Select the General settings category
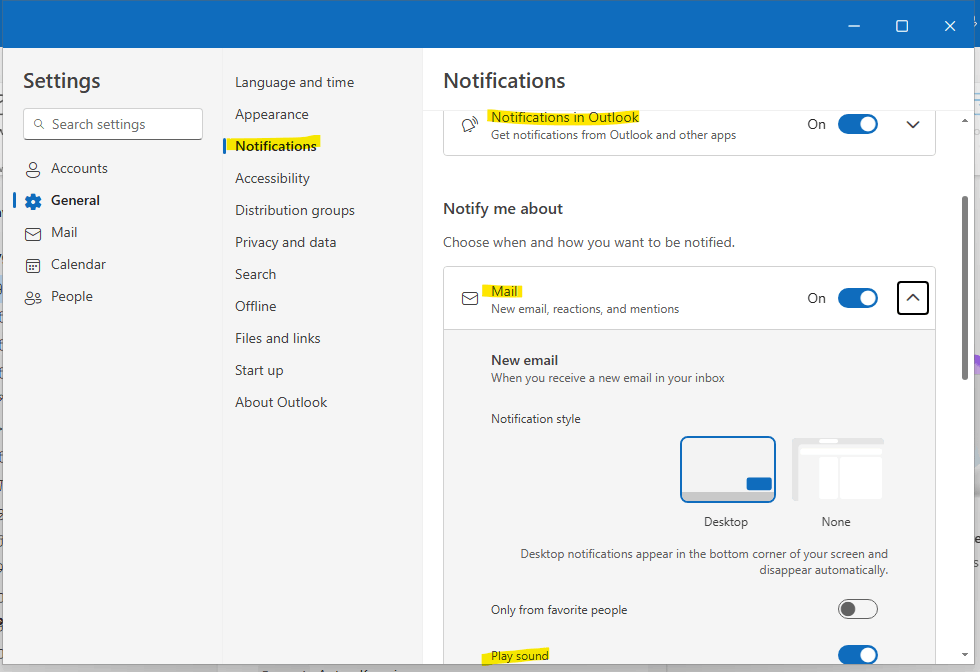Viewport: 980px width, 672px height. point(75,200)
